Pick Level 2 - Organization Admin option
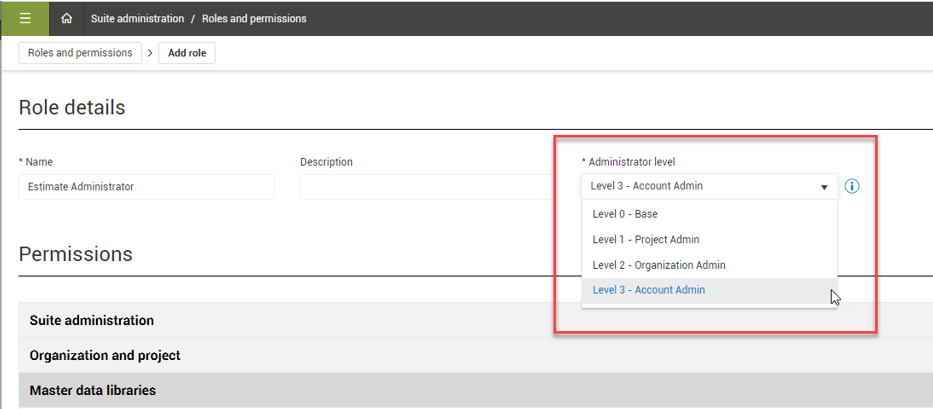The height and width of the screenshot is (409, 933). coord(658,265)
